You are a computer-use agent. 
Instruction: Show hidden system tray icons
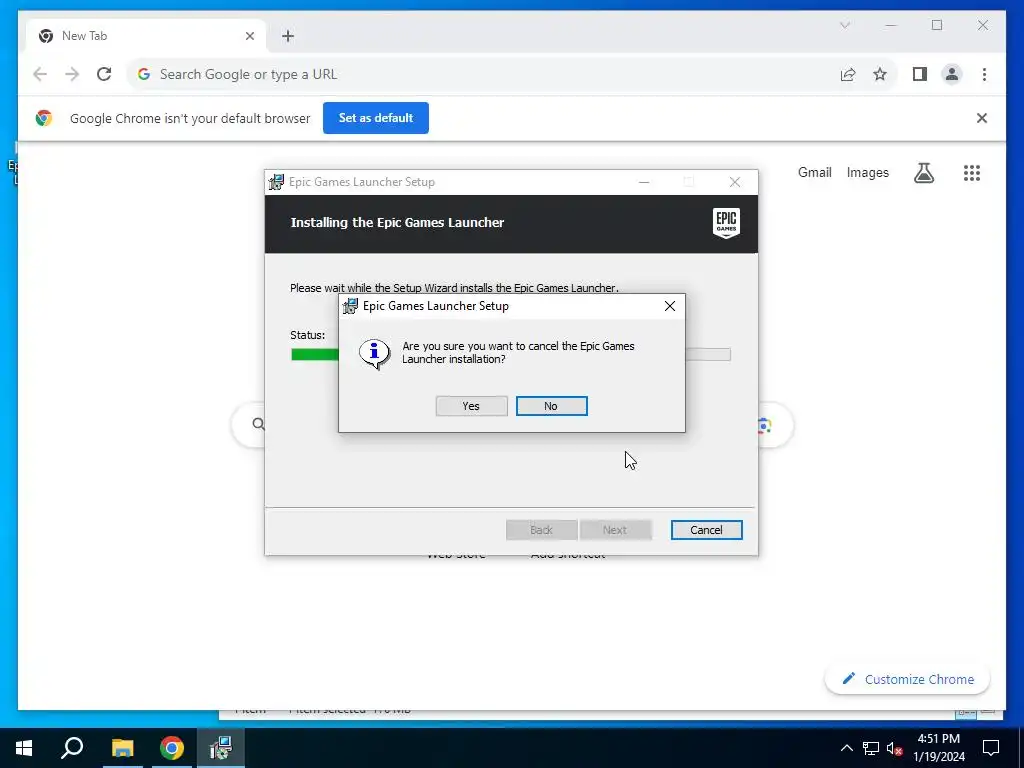pos(846,748)
